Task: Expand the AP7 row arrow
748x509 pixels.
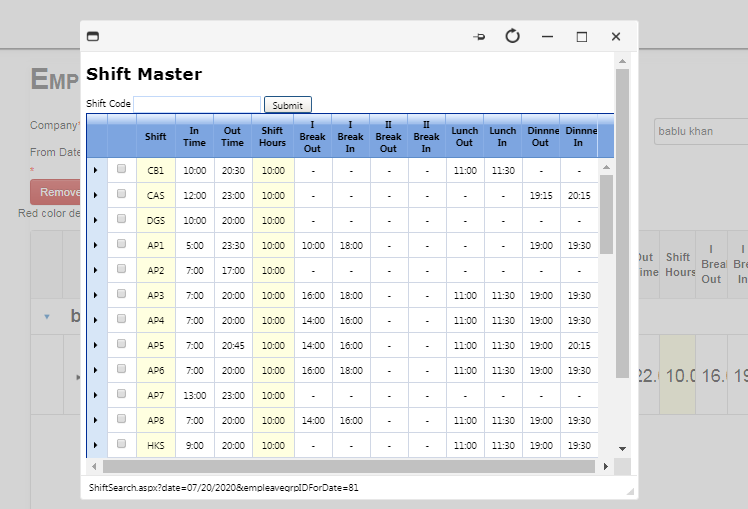Action: point(95,395)
